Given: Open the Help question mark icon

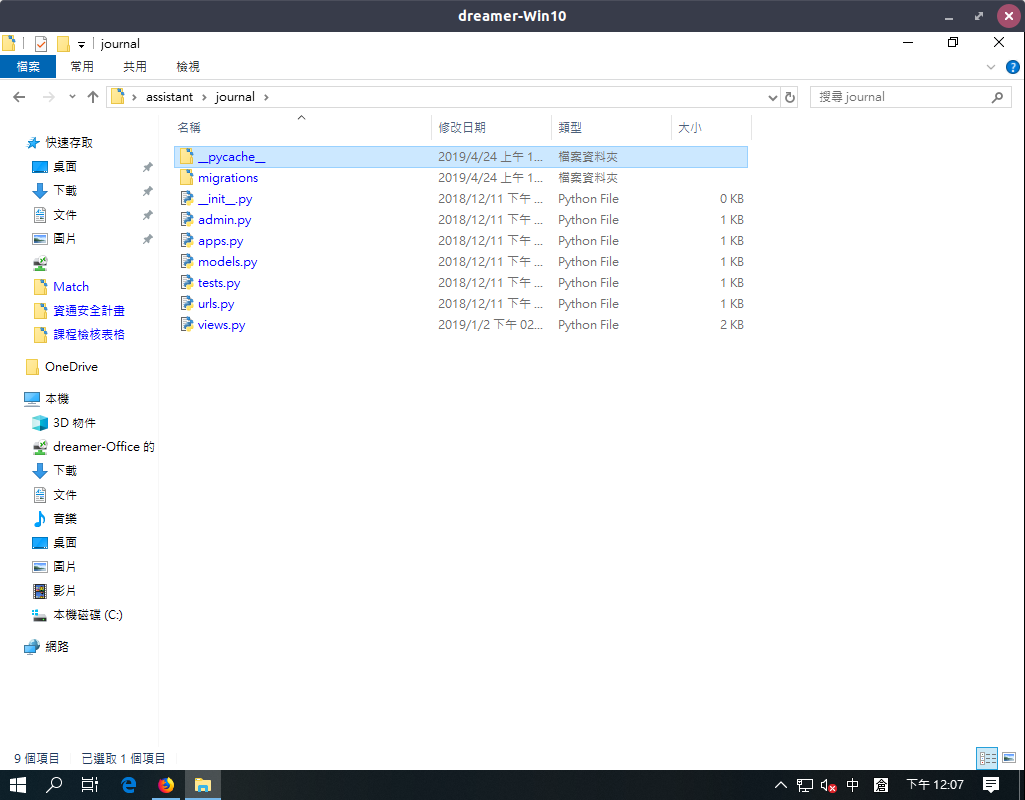Looking at the screenshot, I should (x=1012, y=67).
